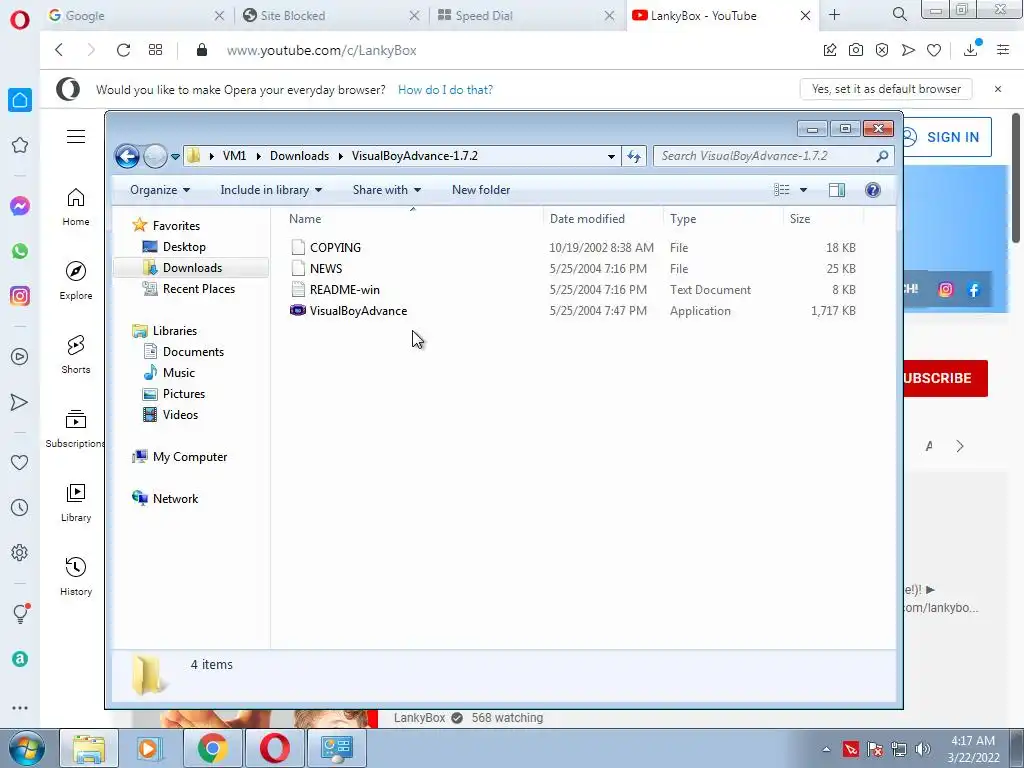Open Chrome from taskbar
Image resolution: width=1024 pixels, height=768 pixels.
(x=212, y=748)
